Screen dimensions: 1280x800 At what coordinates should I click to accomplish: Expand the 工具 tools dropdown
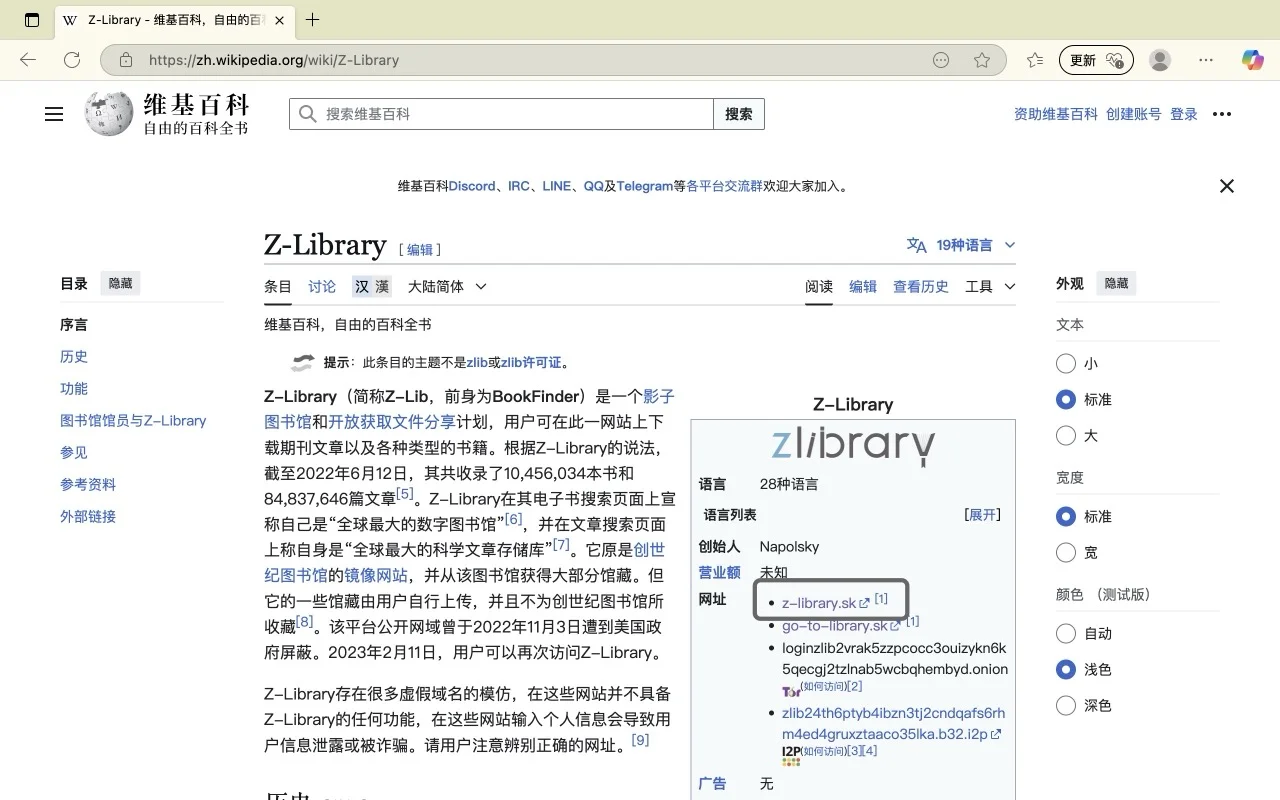tap(990, 287)
